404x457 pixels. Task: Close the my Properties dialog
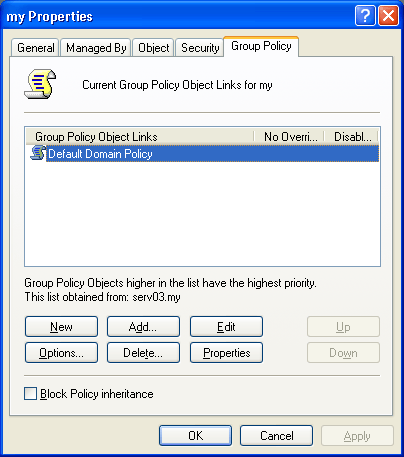388,16
